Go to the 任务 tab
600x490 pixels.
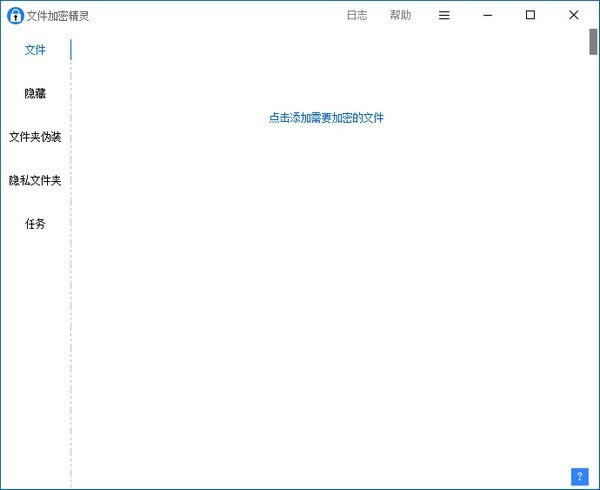tap(35, 224)
